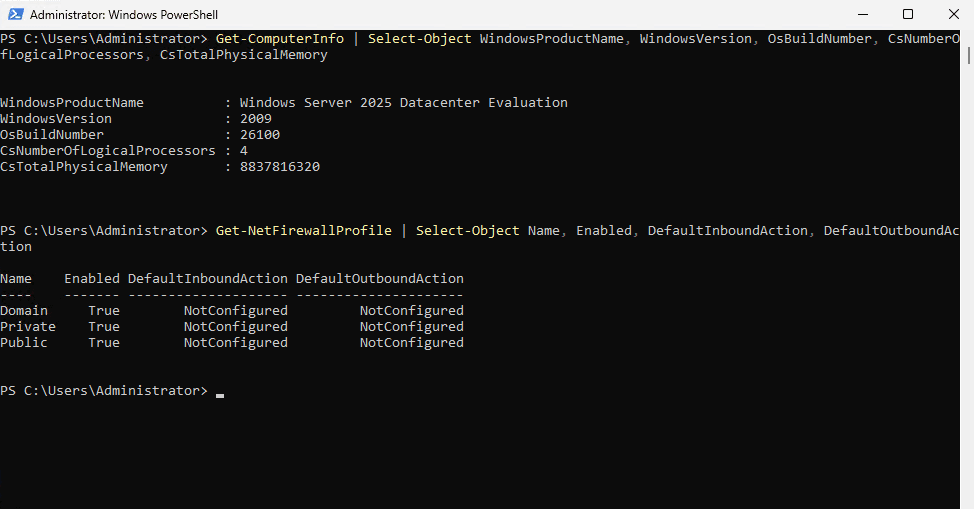Click the True value in Public row
Screen dimensions: 974x509
tap(104, 342)
